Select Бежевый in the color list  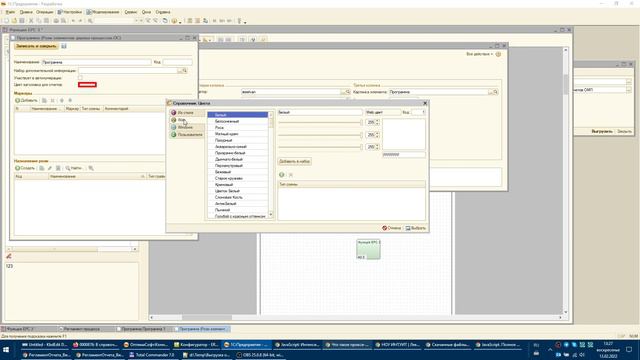pyautogui.click(x=238, y=172)
